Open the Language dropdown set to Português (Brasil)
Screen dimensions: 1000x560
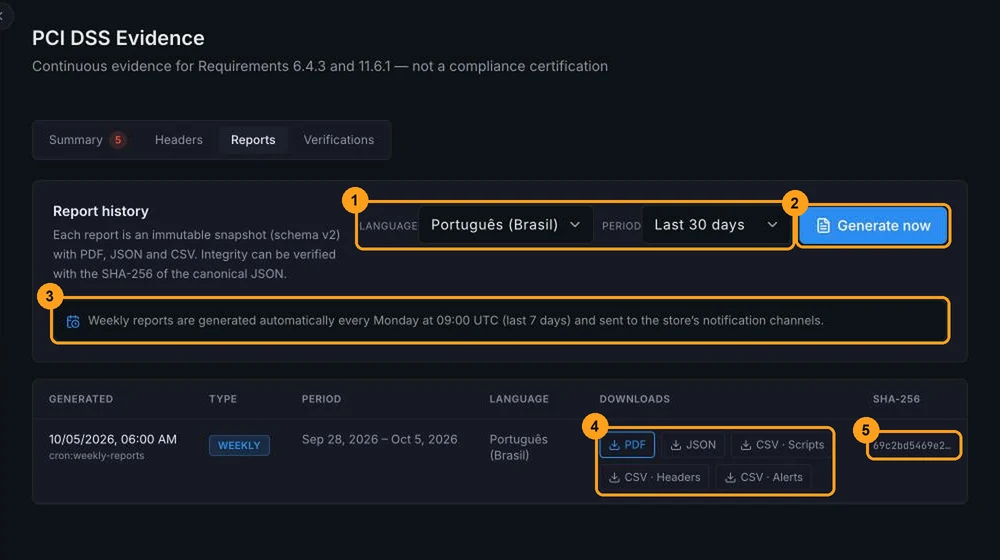506,225
